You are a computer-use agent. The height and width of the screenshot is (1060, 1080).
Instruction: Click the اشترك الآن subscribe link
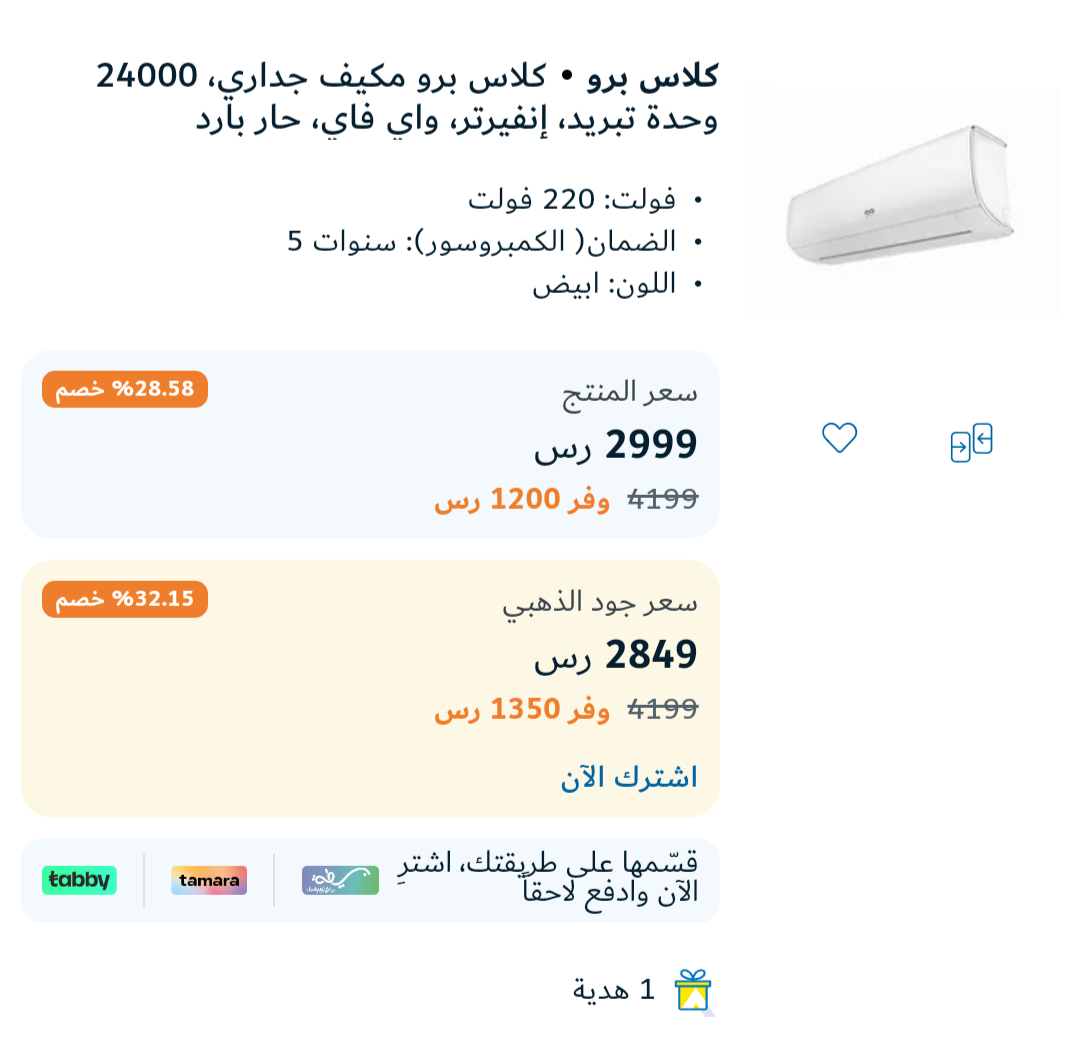(629, 777)
